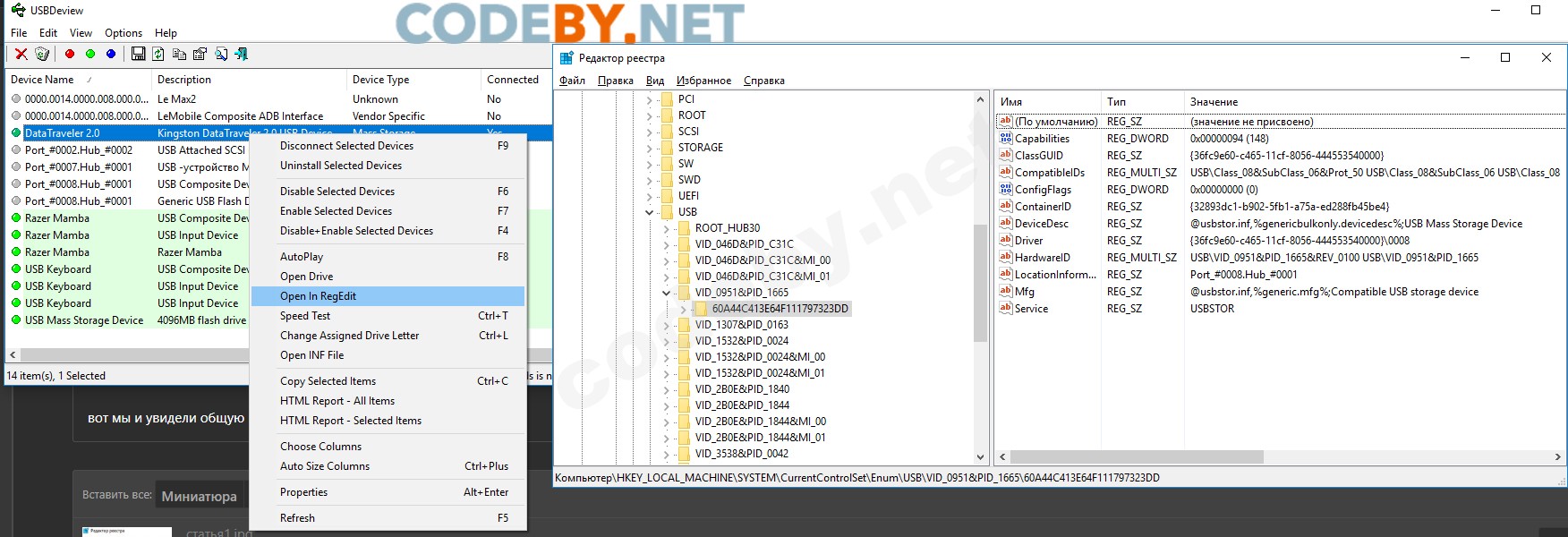Click the recycle bin Uninstall Selected Devices icon
The width and height of the screenshot is (1568, 537).
42,55
